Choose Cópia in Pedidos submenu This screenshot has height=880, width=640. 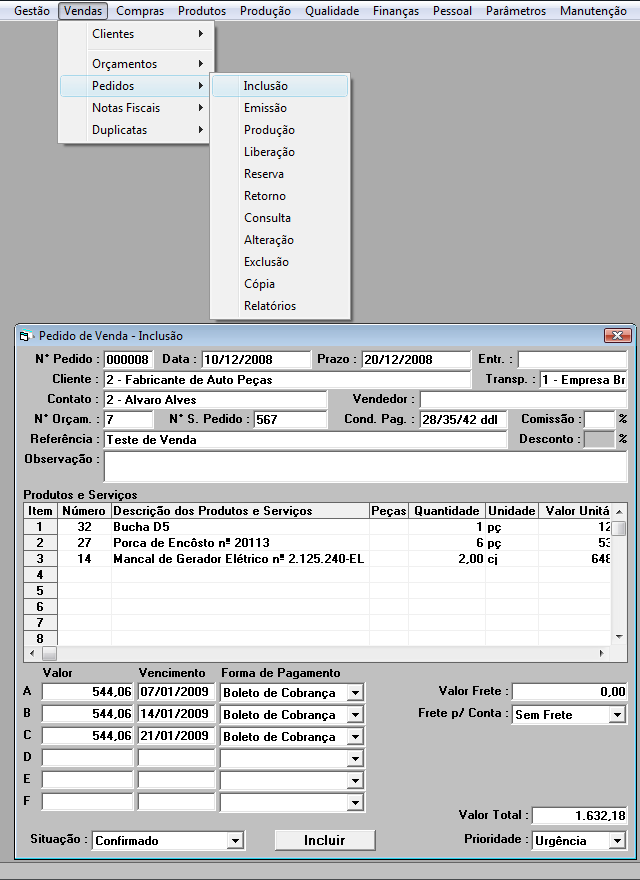pyautogui.click(x=280, y=283)
